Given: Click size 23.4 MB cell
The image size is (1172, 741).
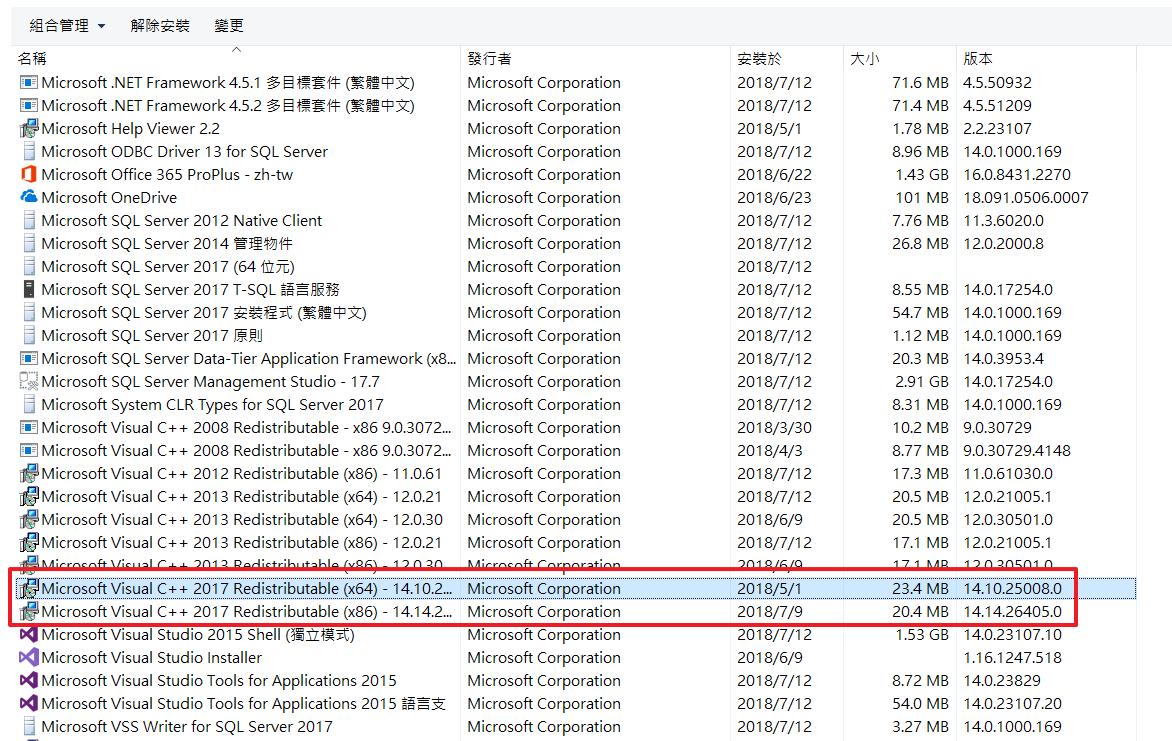Looking at the screenshot, I should click(920, 588).
